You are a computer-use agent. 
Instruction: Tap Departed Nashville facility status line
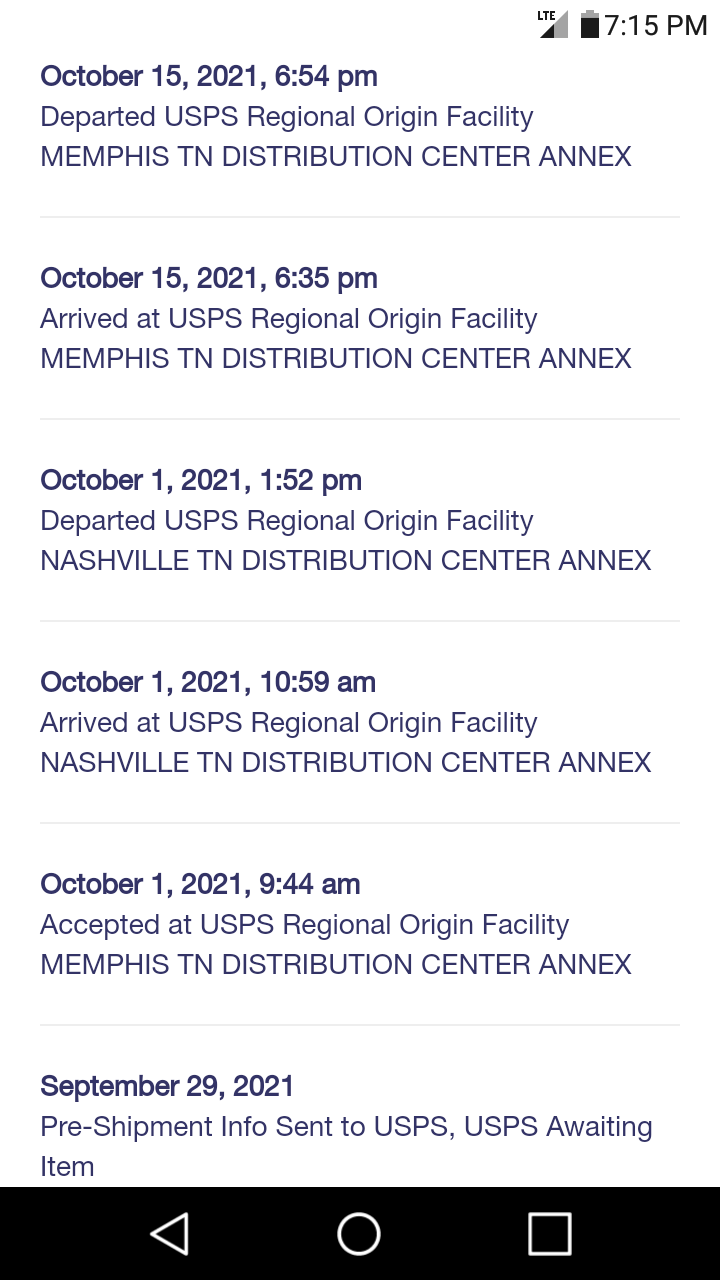pyautogui.click(x=287, y=521)
